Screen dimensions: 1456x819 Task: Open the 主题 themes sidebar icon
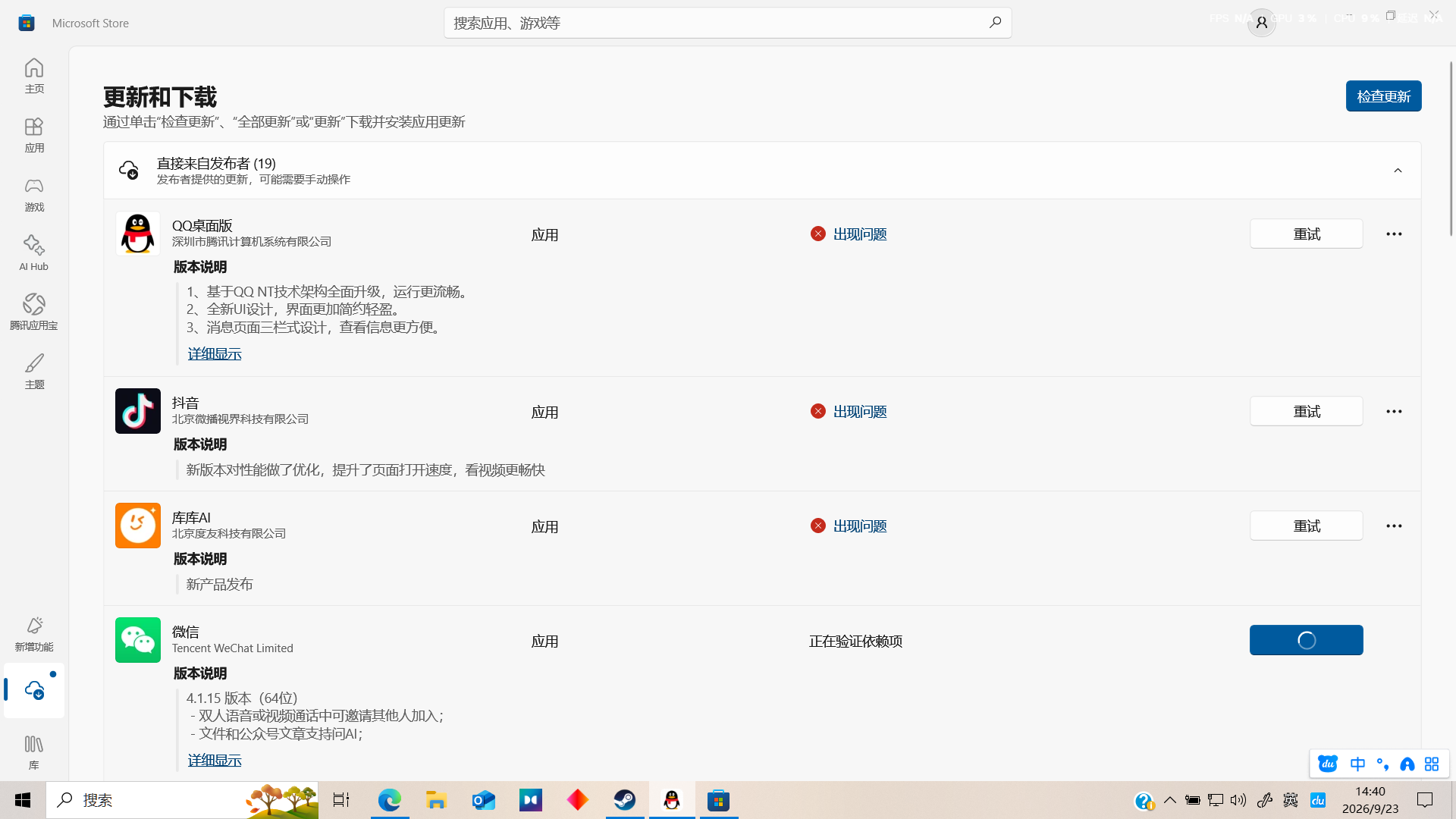click(x=34, y=372)
